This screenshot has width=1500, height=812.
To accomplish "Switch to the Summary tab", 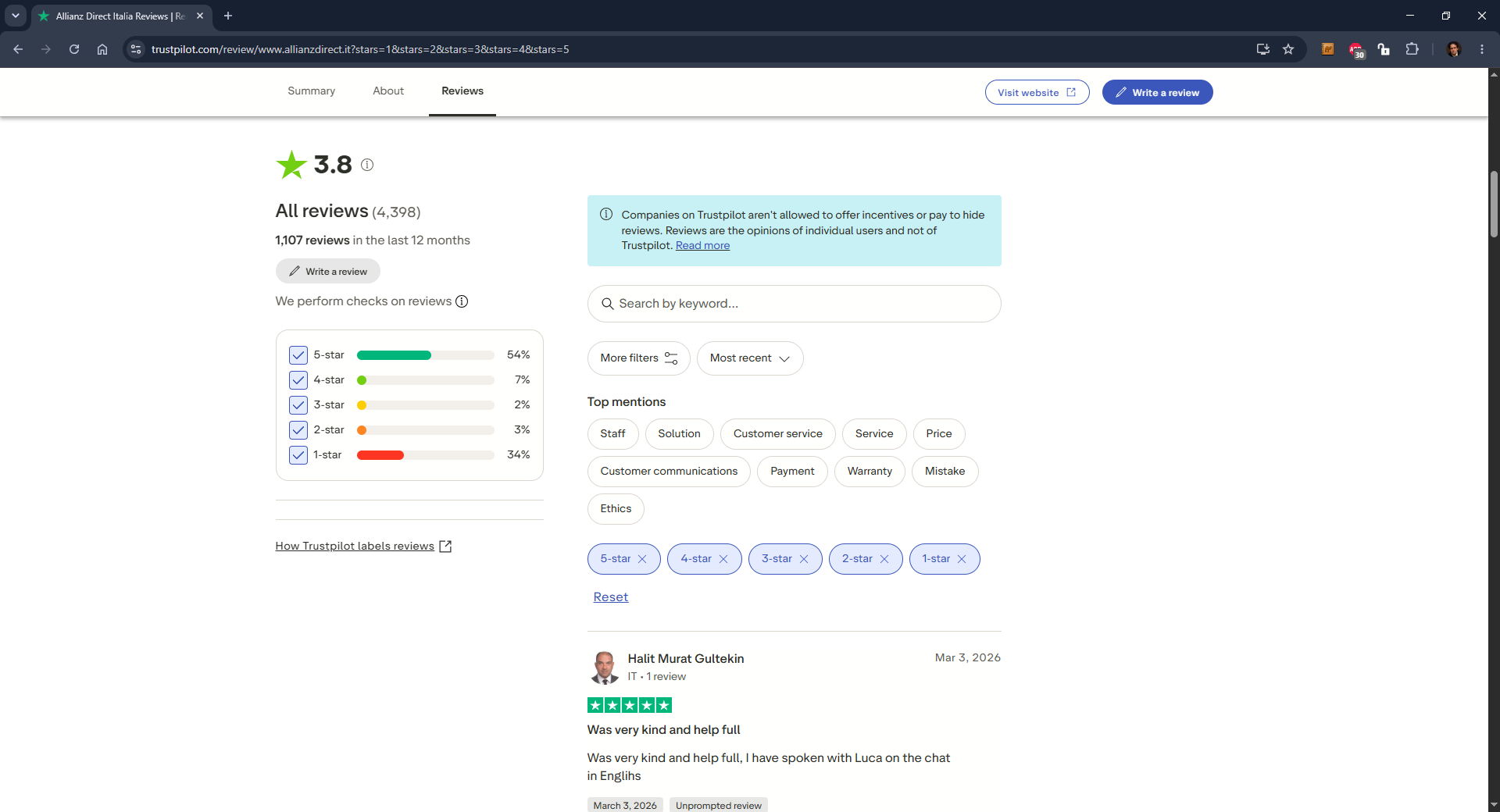I will click(x=311, y=91).
